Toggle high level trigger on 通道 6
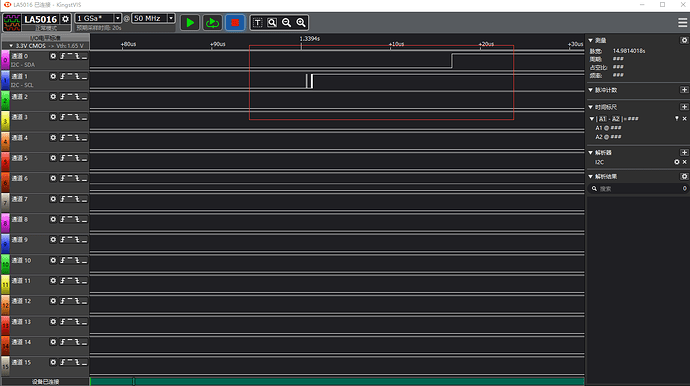 click(x=70, y=178)
